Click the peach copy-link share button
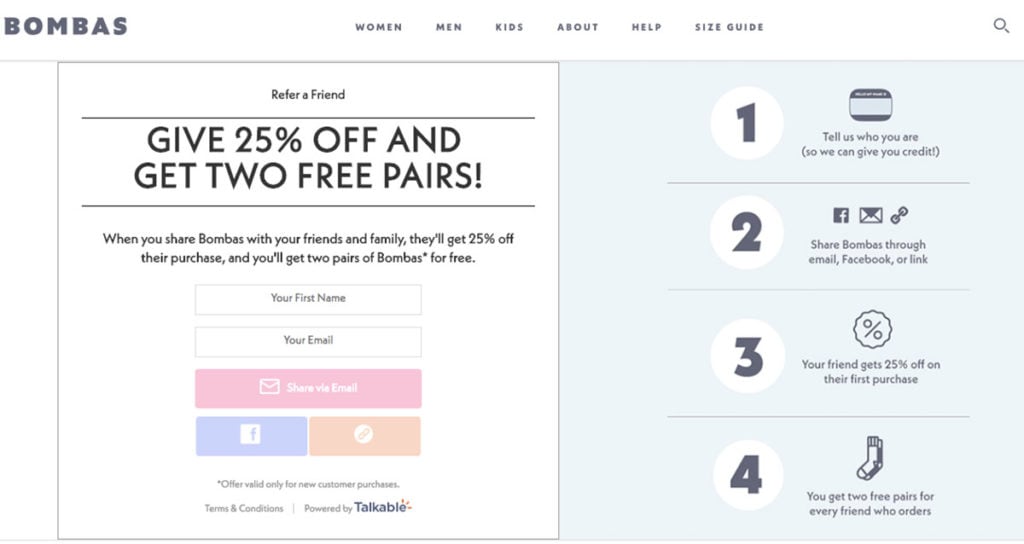Screen dimensions: 1024x544 pyautogui.click(x=365, y=436)
